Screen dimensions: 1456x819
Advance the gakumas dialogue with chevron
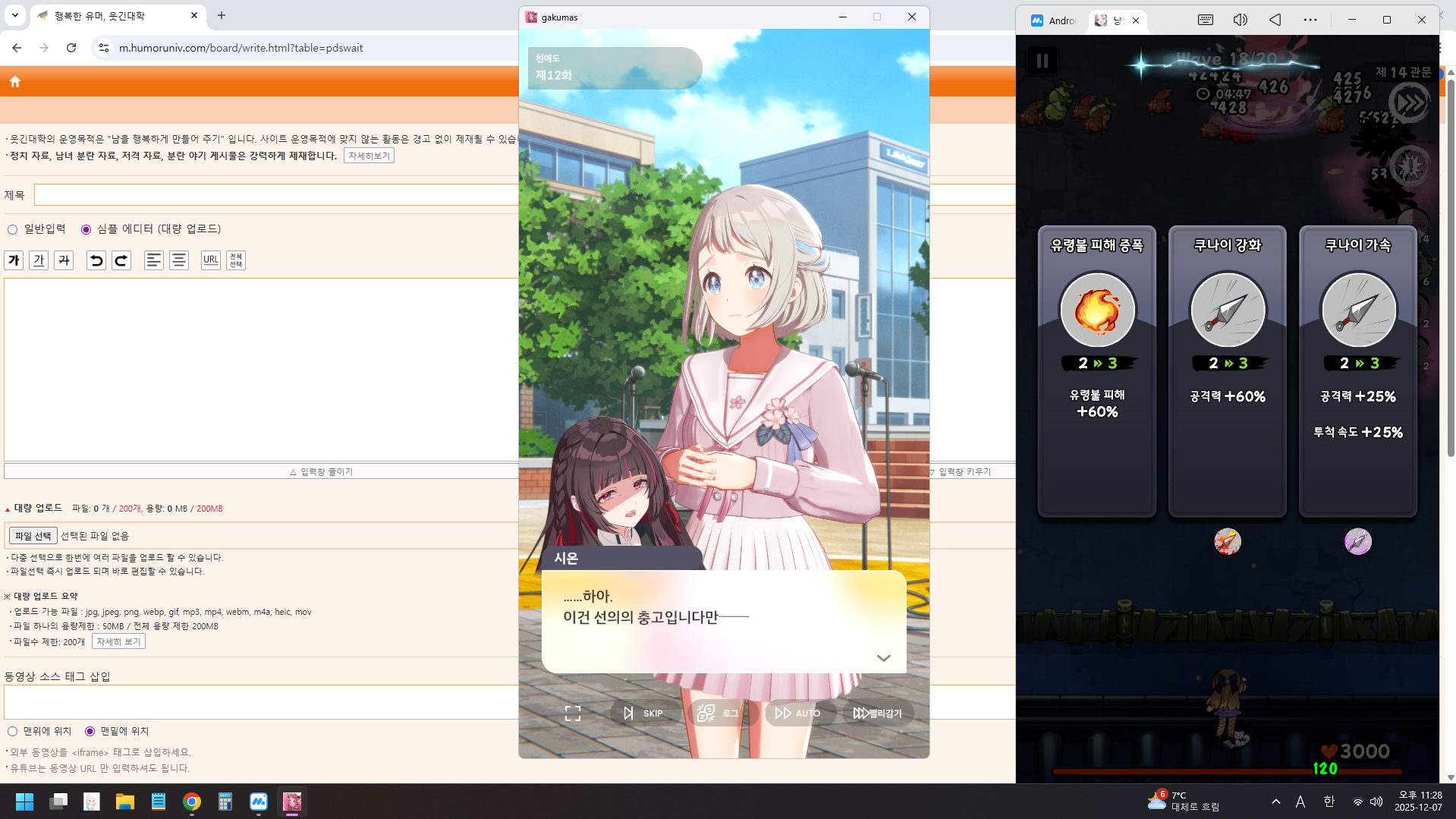click(x=883, y=658)
